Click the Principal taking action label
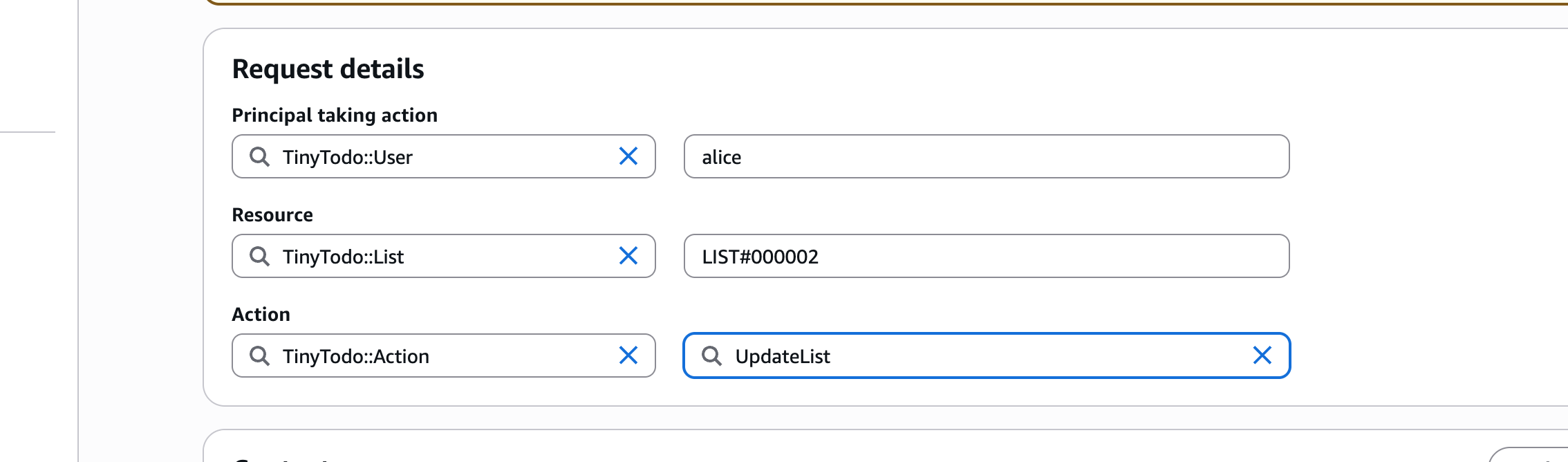This screenshot has width=1568, height=462. [335, 115]
